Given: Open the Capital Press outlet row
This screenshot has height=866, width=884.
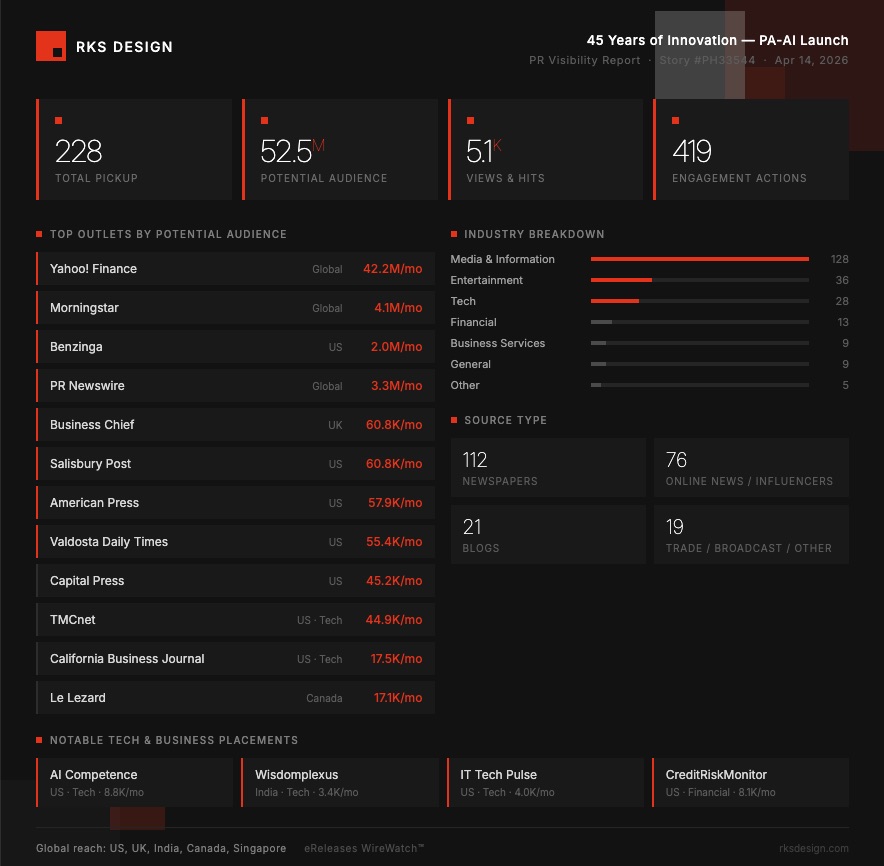Looking at the screenshot, I should (236, 581).
